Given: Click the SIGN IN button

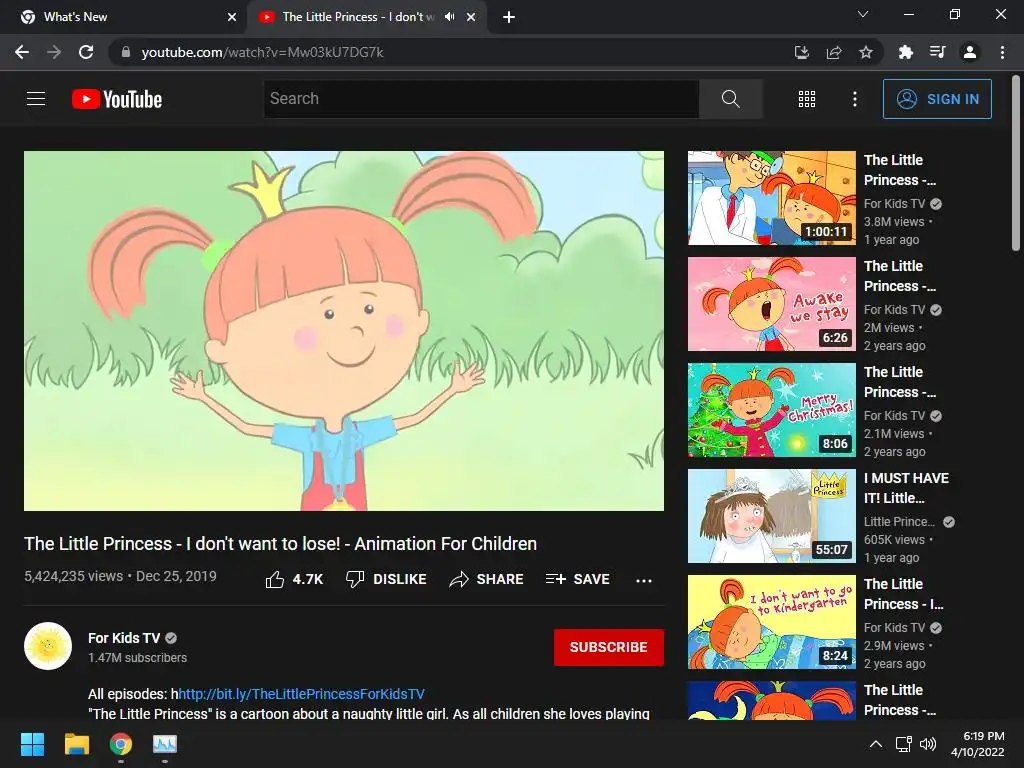Looking at the screenshot, I should [937, 99].
